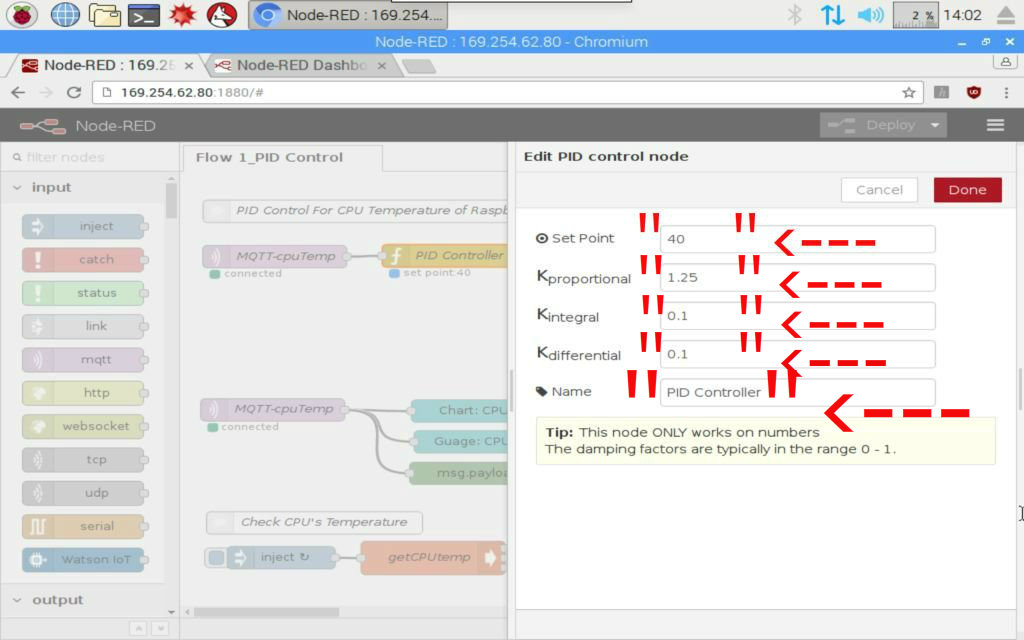Bookmark this page with the star icon
This screenshot has width=1024, height=640.
coord(908,92)
